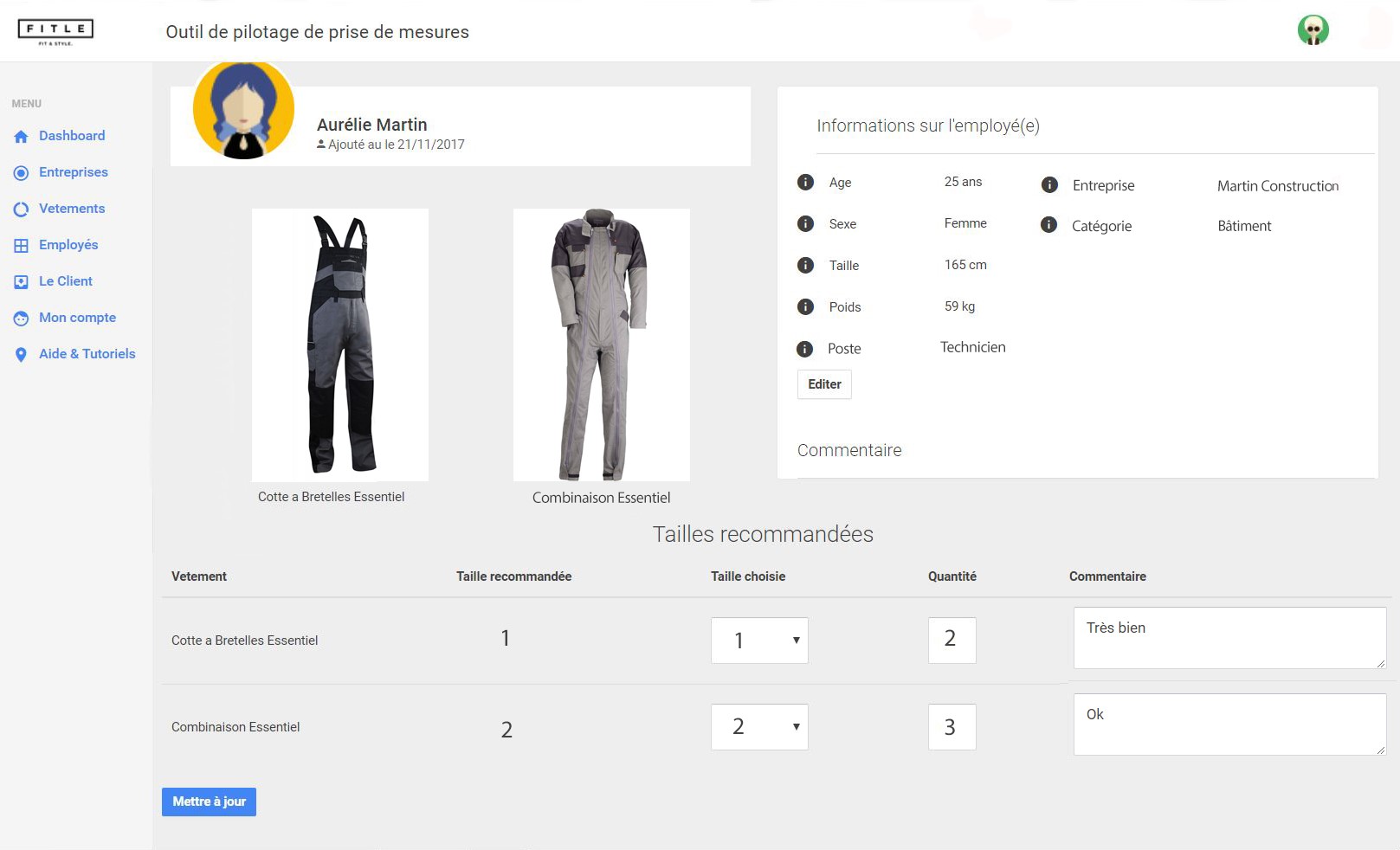Click the comment box containing Très bien
The image size is (1400, 850).
pos(1229,638)
